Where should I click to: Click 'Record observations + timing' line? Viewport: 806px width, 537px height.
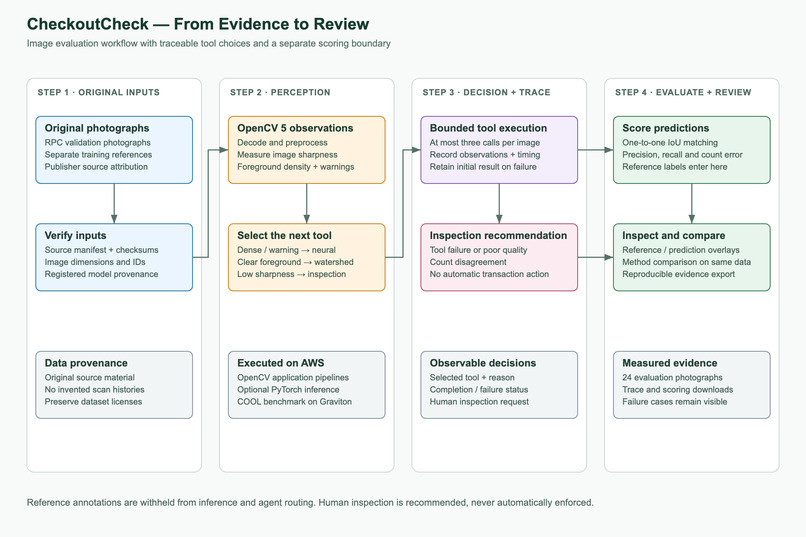pos(485,155)
